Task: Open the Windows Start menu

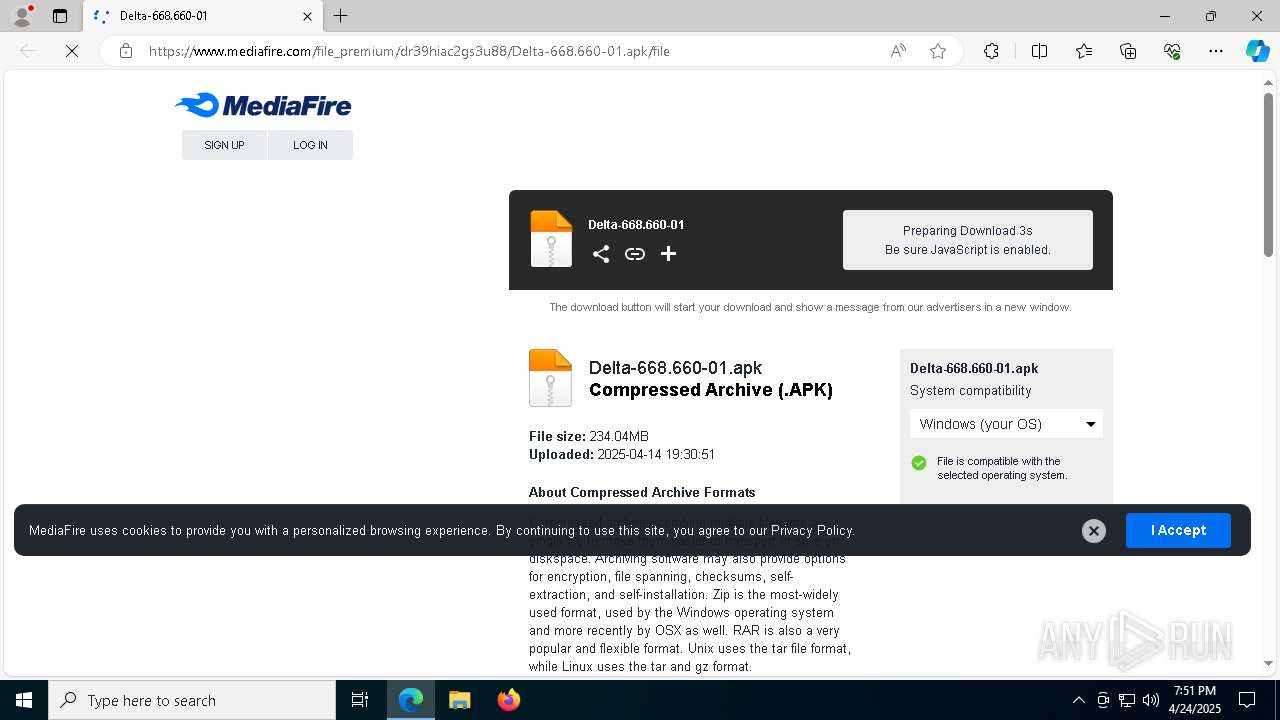Action: coord(24,700)
